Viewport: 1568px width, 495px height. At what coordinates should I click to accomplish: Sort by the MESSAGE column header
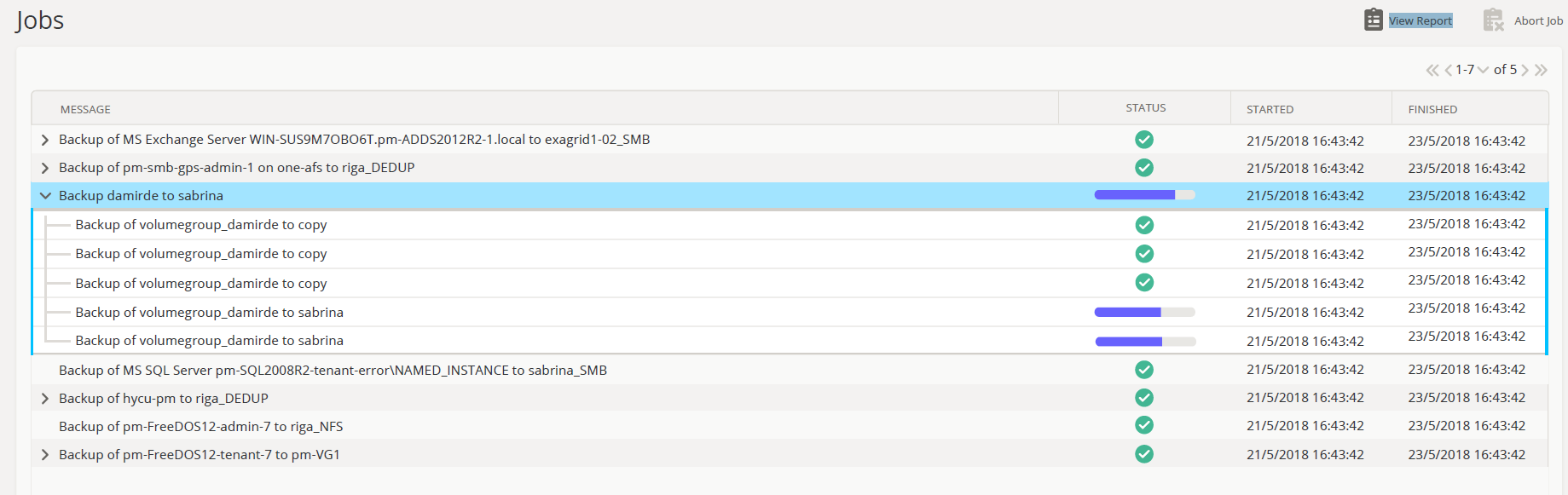[85, 110]
